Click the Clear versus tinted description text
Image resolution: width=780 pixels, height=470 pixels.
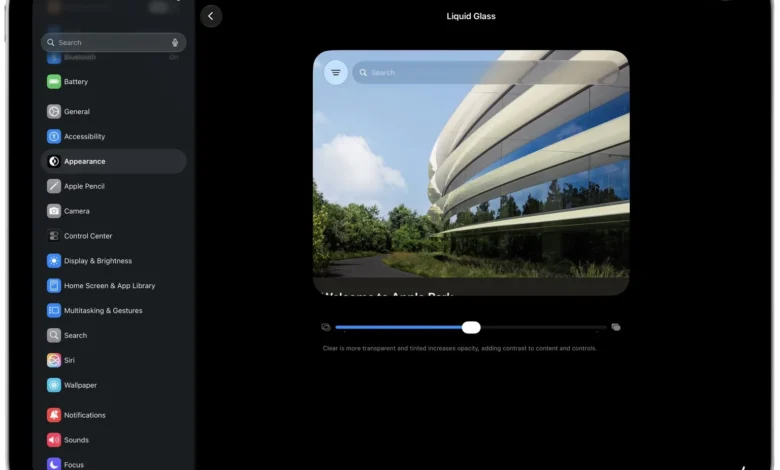click(x=460, y=349)
